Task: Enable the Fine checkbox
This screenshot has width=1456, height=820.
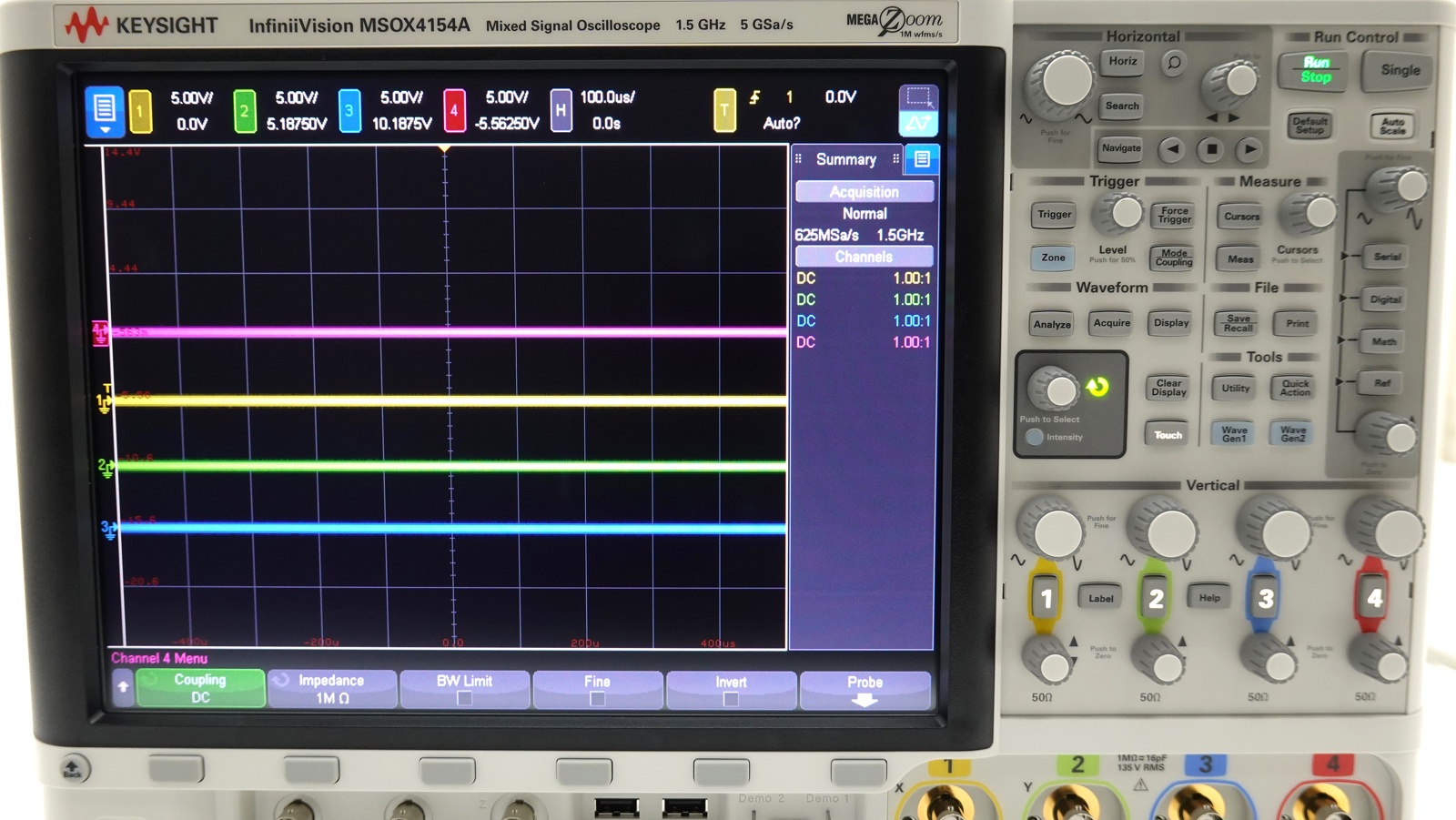Action: 597,698
